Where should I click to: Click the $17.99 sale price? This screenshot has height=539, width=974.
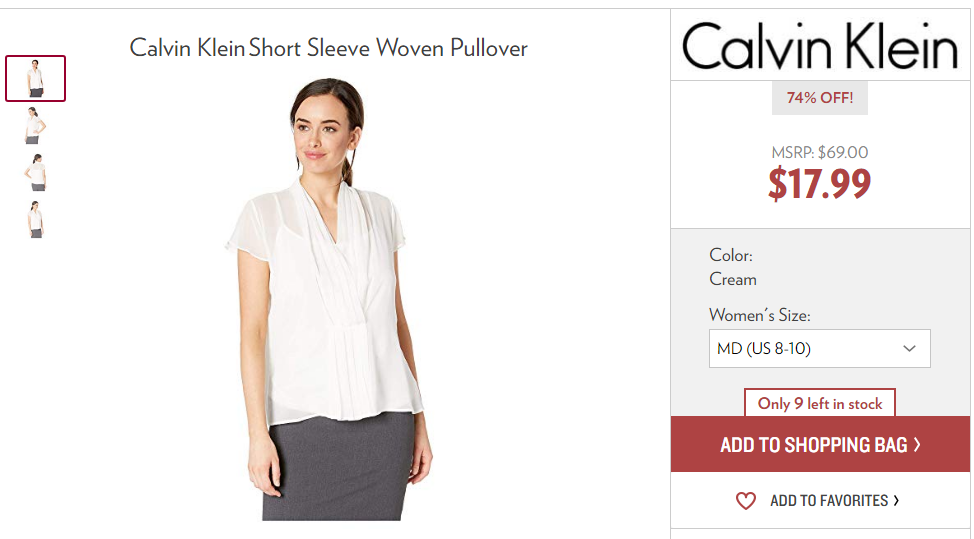tap(819, 184)
